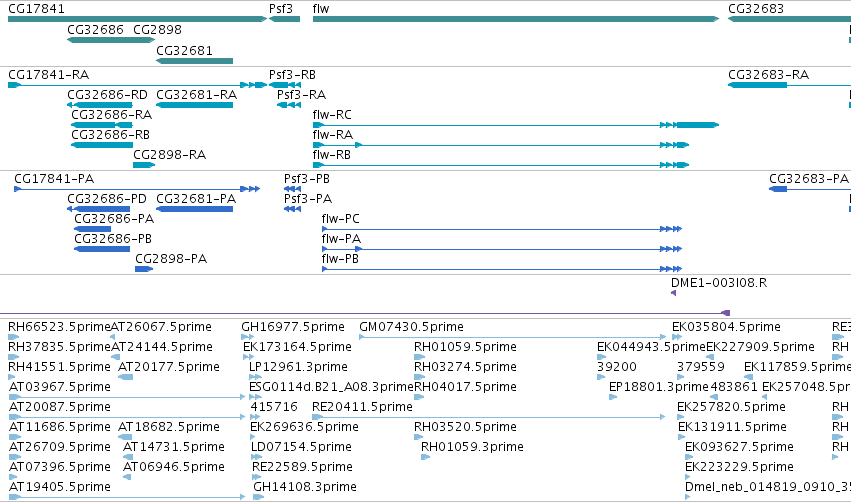Viewport: 851px width, 502px height.
Task: Select the ESG0114d.B21_A08.3prime label
Action: 331,387
